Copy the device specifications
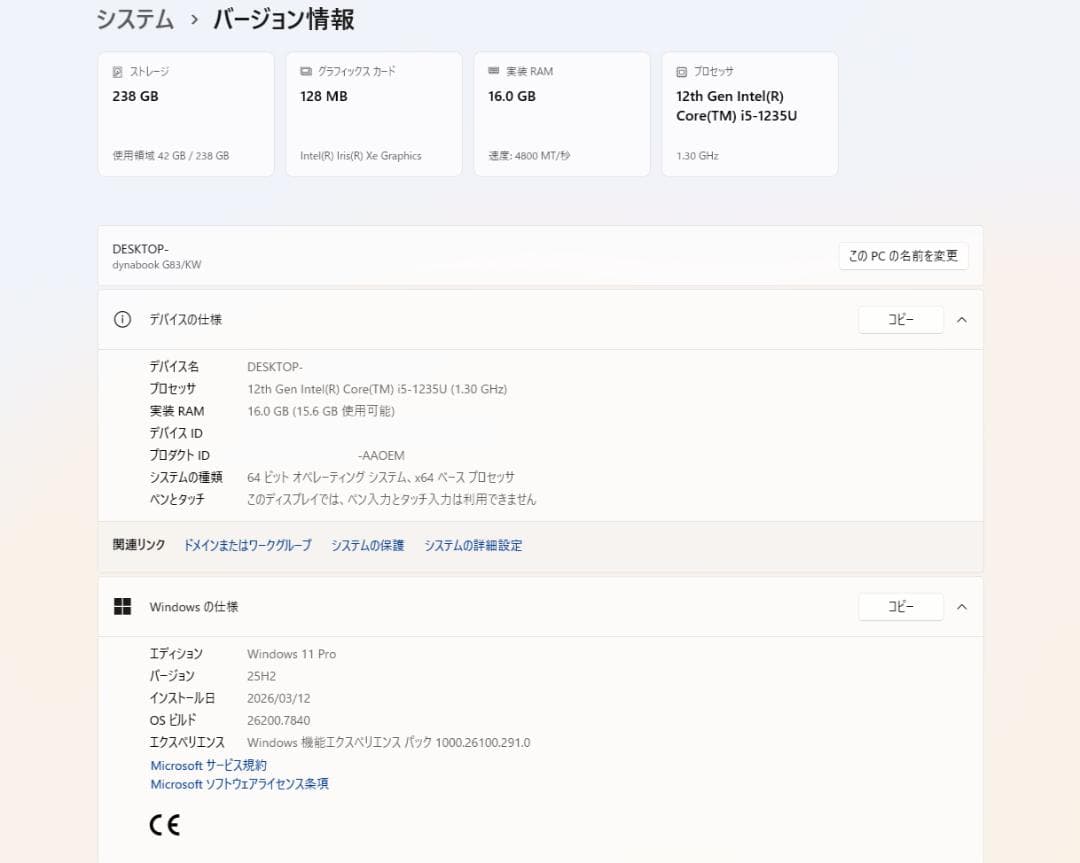Viewport: 1080px width, 863px height. click(900, 320)
